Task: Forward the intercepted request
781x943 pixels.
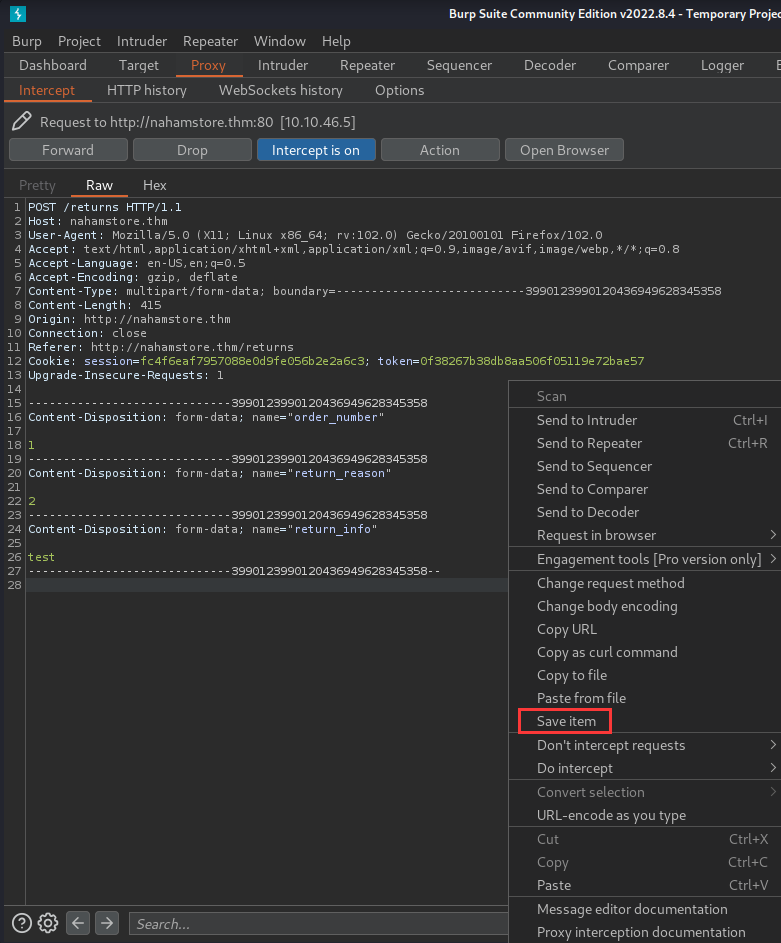Action: point(68,150)
